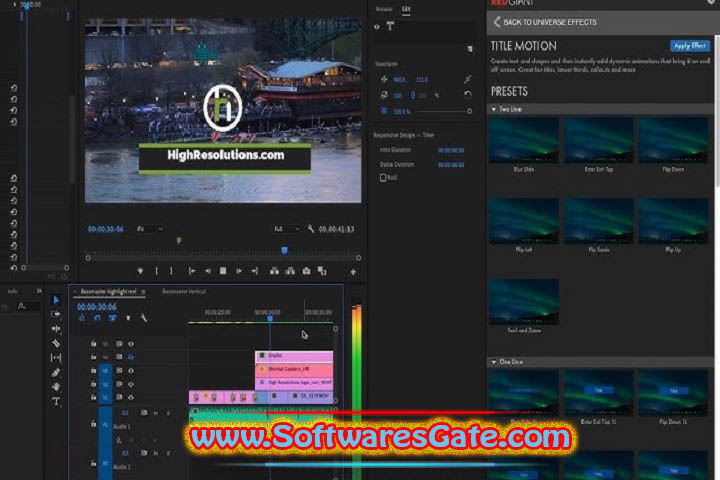This screenshot has width=720, height=480.
Task: Open the Bassmaster highlight reel sequence tab
Action: [108, 291]
